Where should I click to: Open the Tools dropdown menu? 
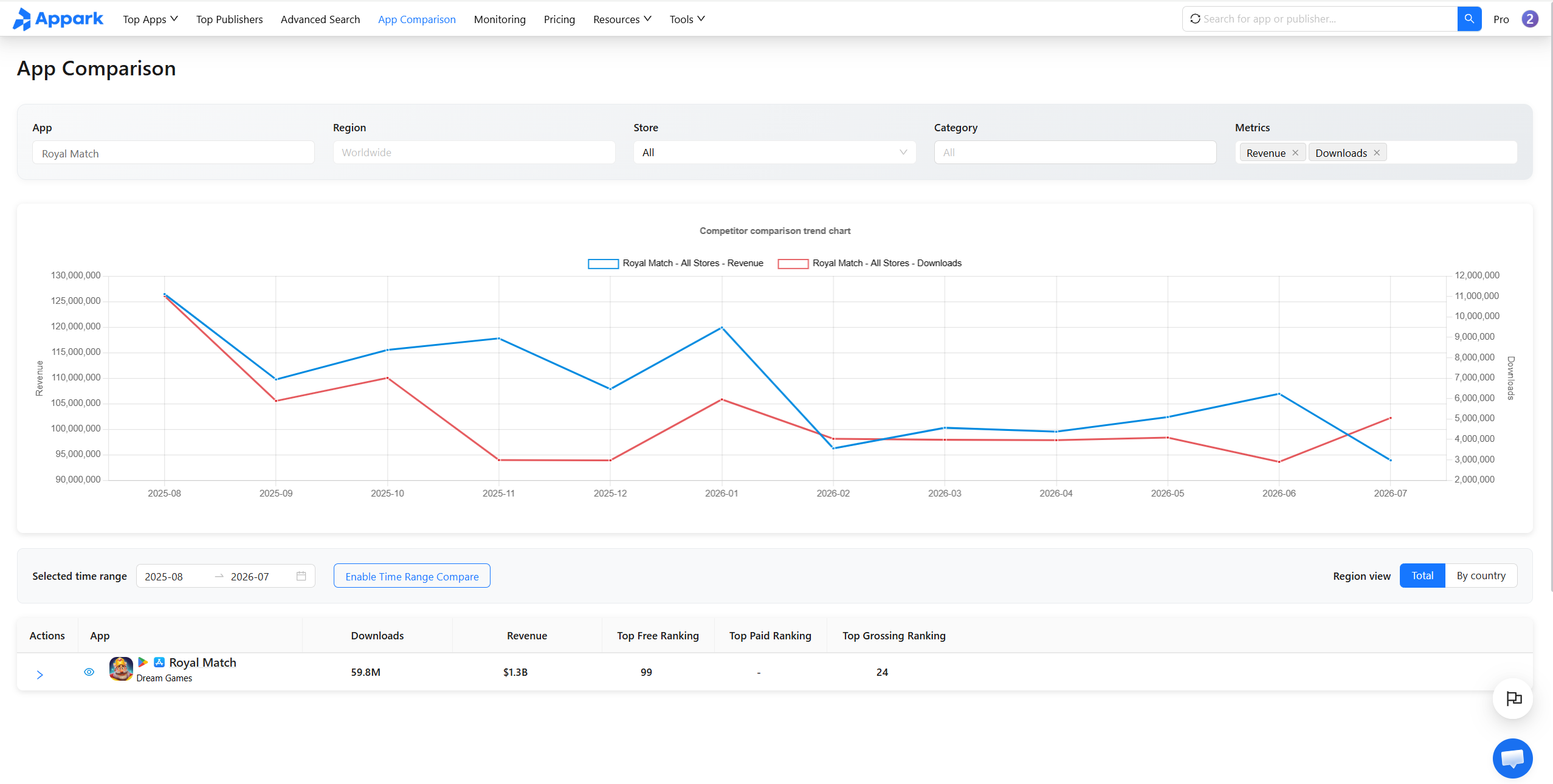pyautogui.click(x=687, y=19)
